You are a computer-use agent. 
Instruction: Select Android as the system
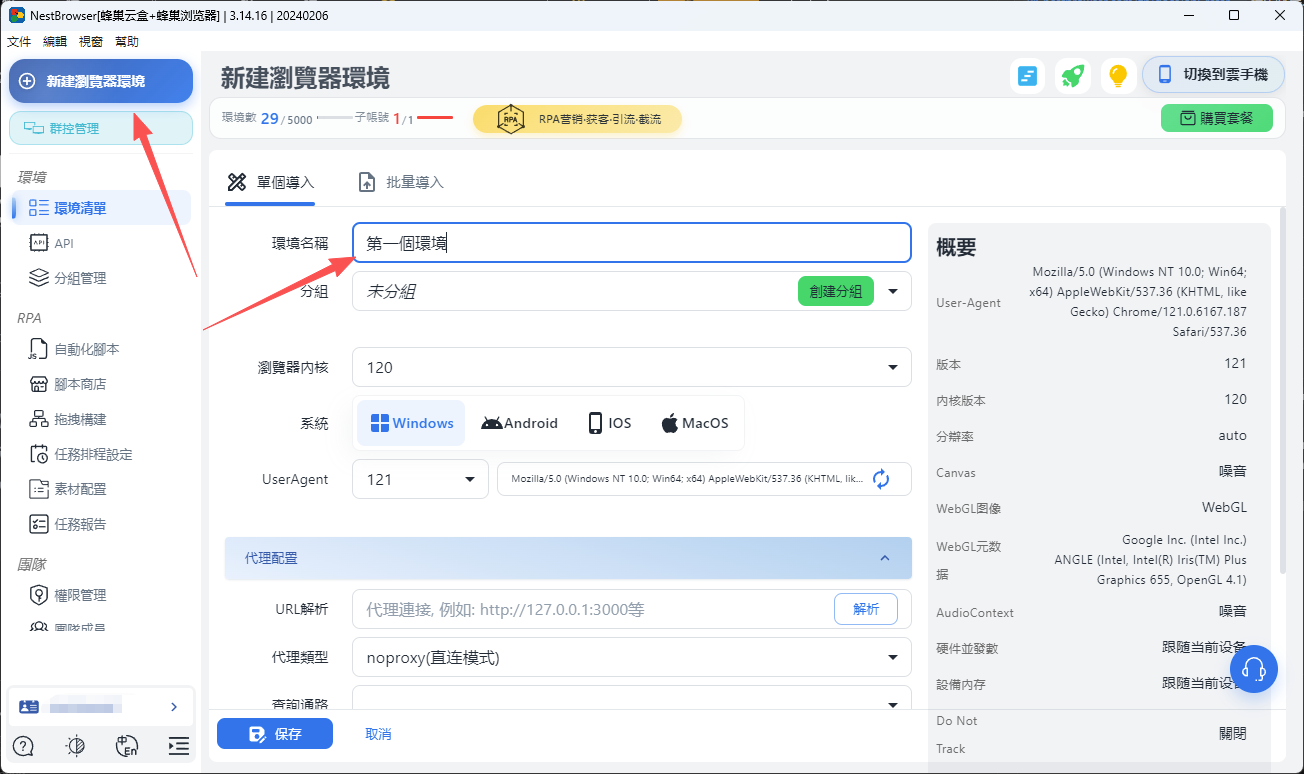pyautogui.click(x=519, y=422)
